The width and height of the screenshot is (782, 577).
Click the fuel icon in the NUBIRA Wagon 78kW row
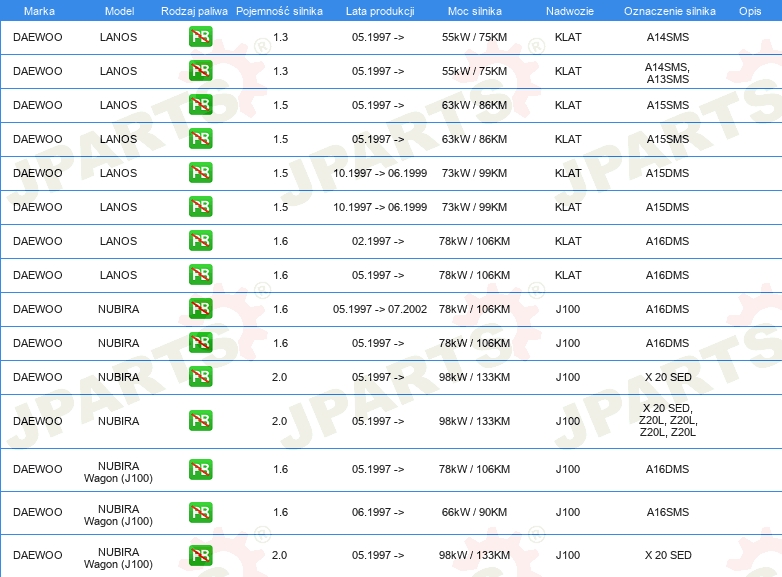click(x=200, y=469)
